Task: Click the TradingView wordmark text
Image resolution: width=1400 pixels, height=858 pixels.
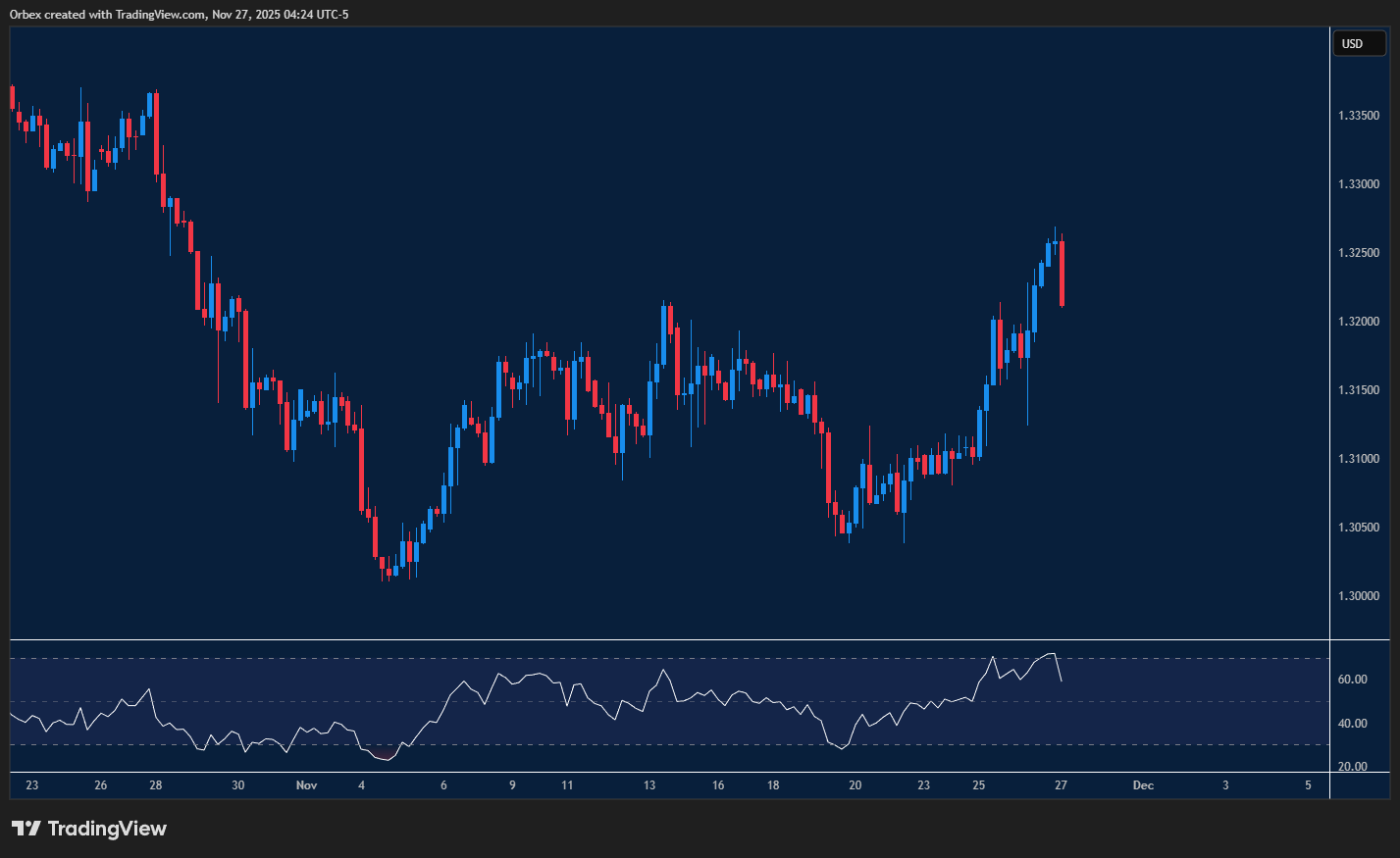Action: [x=108, y=829]
